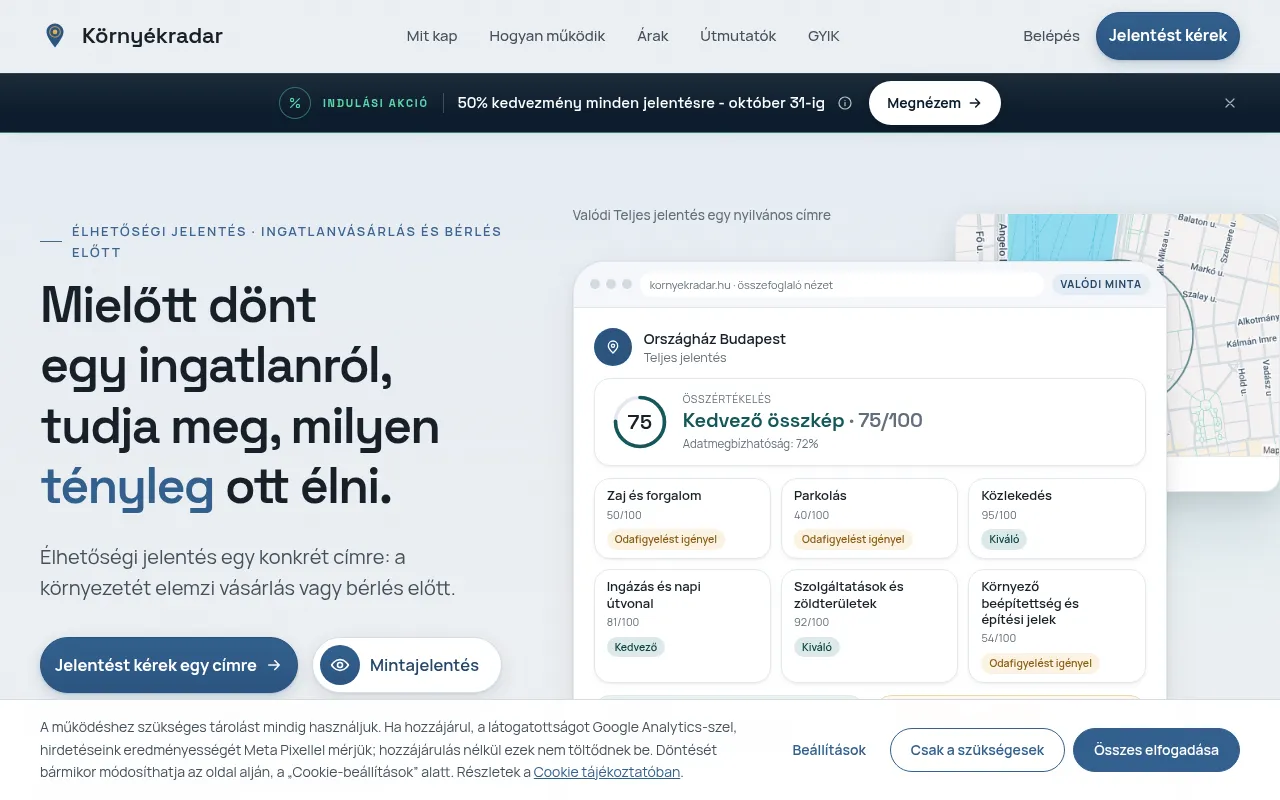Click the location pin icon beside Országház Budapest

tap(613, 347)
